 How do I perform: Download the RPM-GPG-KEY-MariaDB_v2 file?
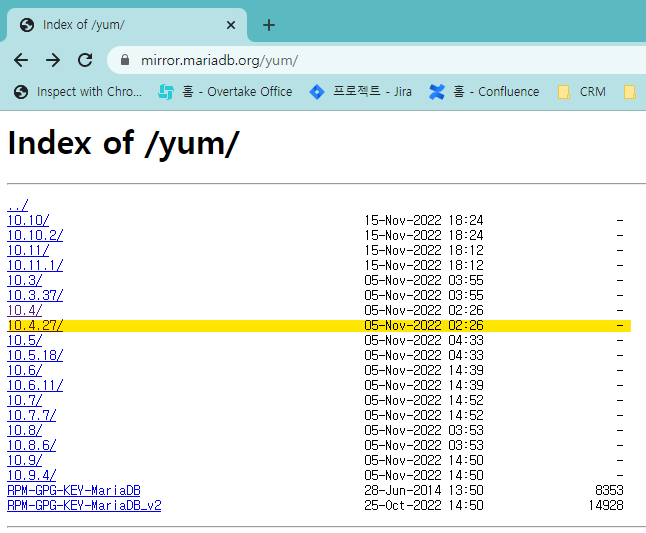(84, 505)
